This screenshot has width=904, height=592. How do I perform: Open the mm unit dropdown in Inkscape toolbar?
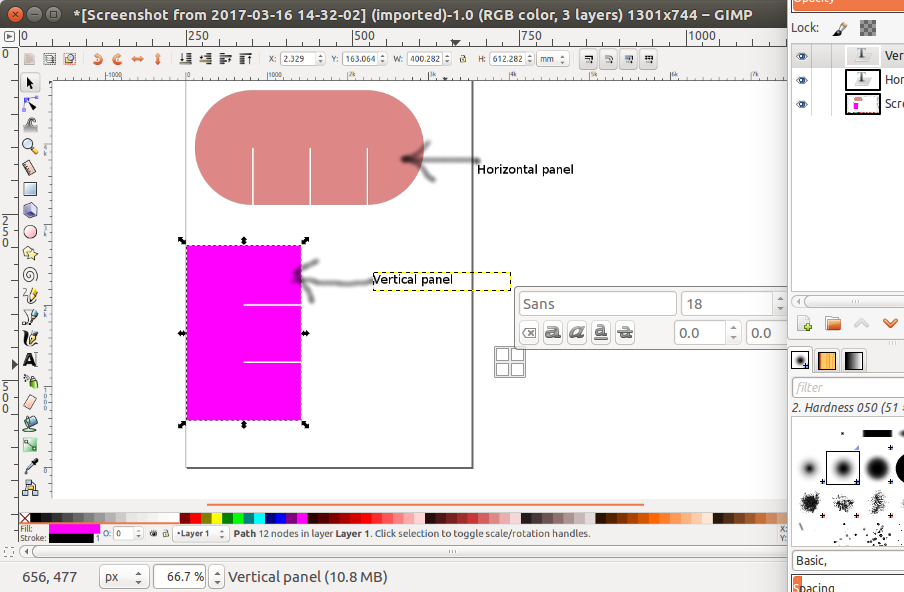tap(553, 59)
